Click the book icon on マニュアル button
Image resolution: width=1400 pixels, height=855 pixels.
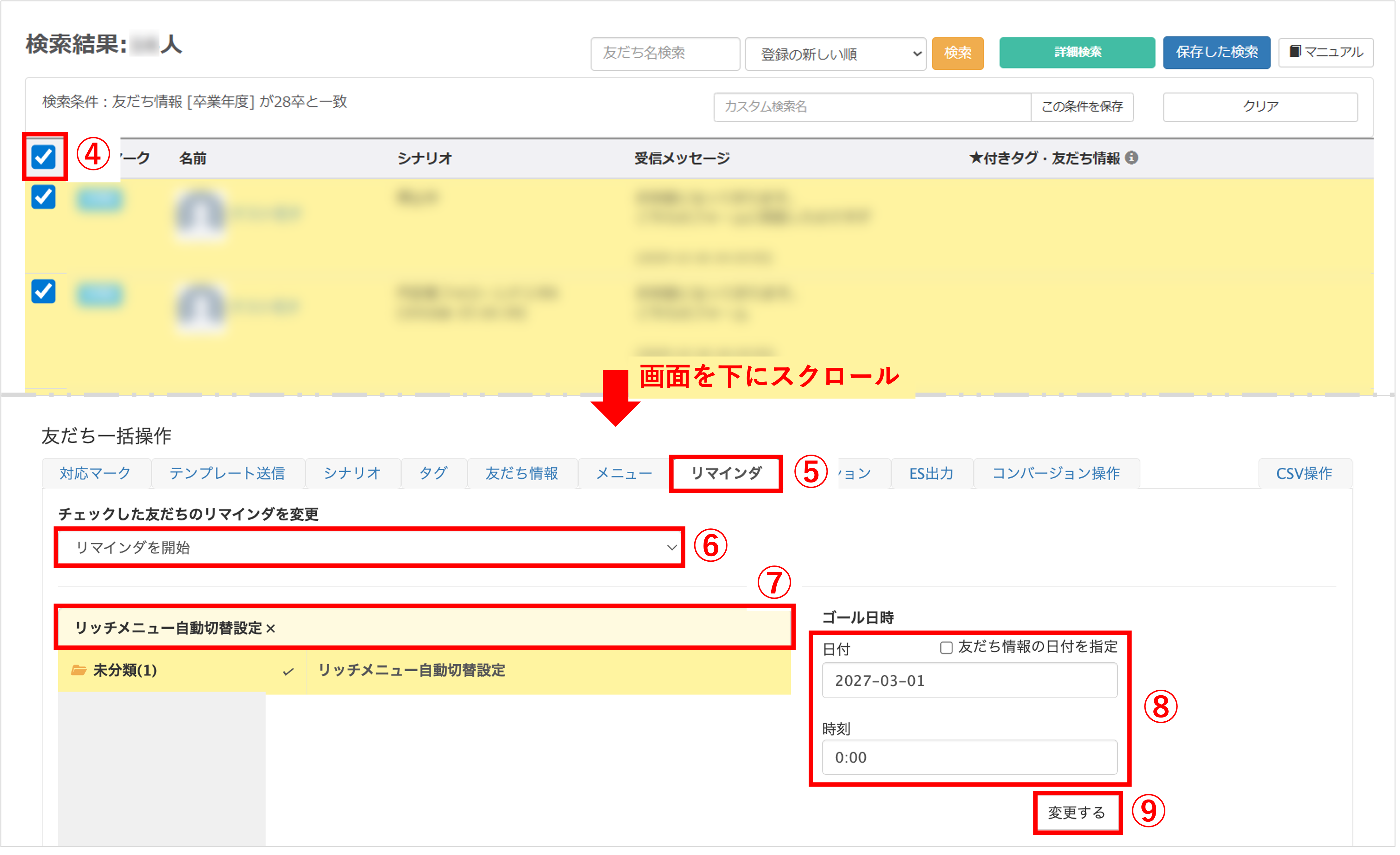point(1295,52)
